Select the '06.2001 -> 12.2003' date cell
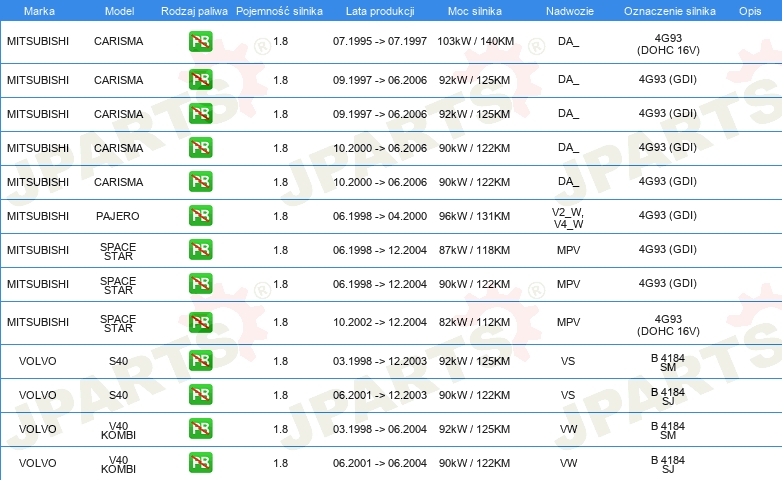Screen dimensions: 782x480 (380, 395)
